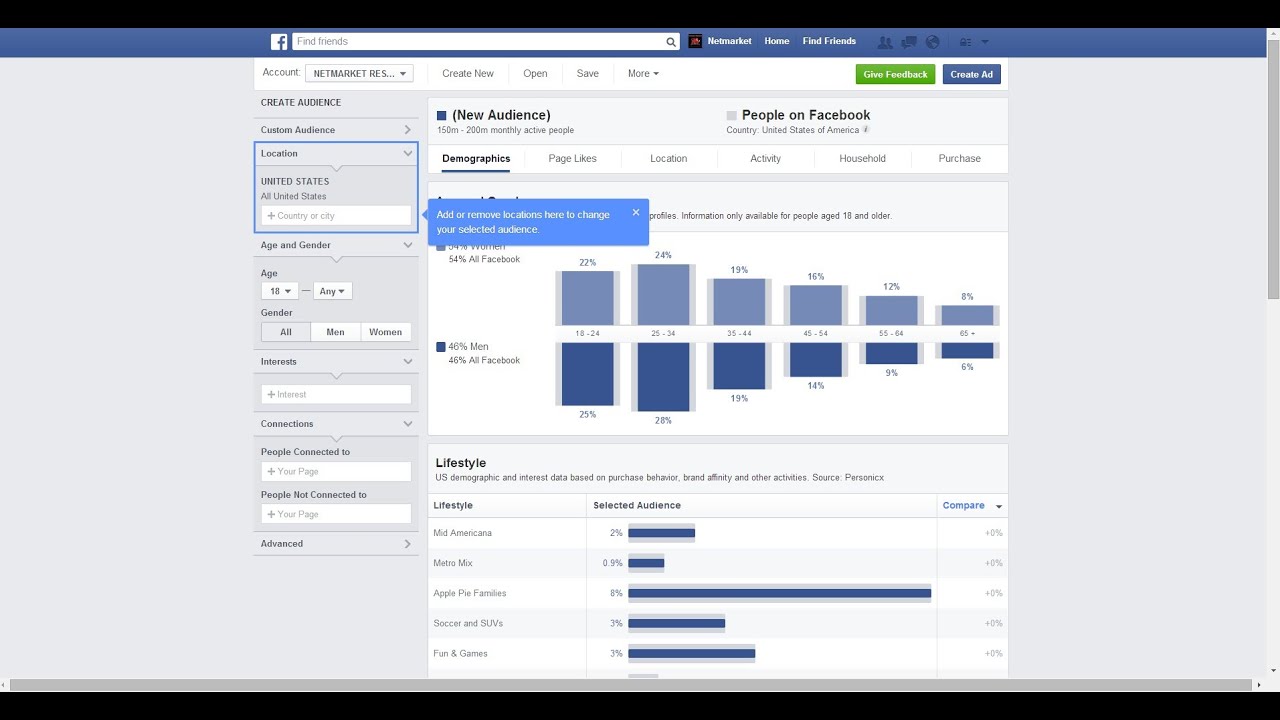1280x720 pixels.
Task: Click Your Page field under People Connected to
Action: click(336, 472)
